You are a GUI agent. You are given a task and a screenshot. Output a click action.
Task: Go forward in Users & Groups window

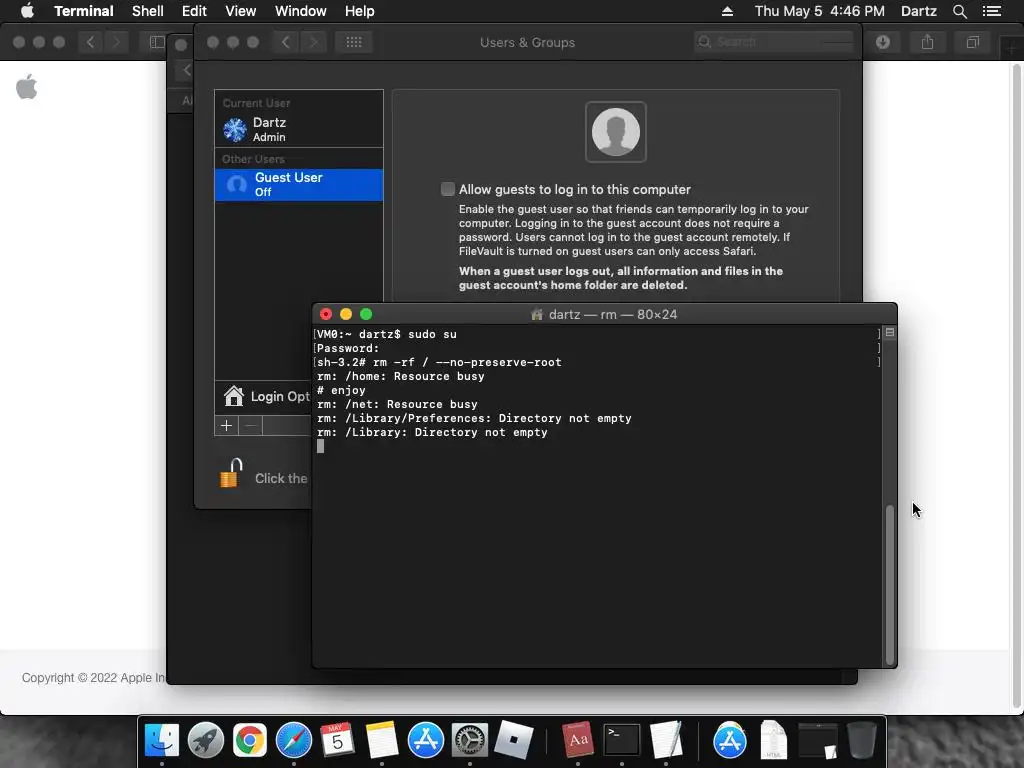(314, 42)
